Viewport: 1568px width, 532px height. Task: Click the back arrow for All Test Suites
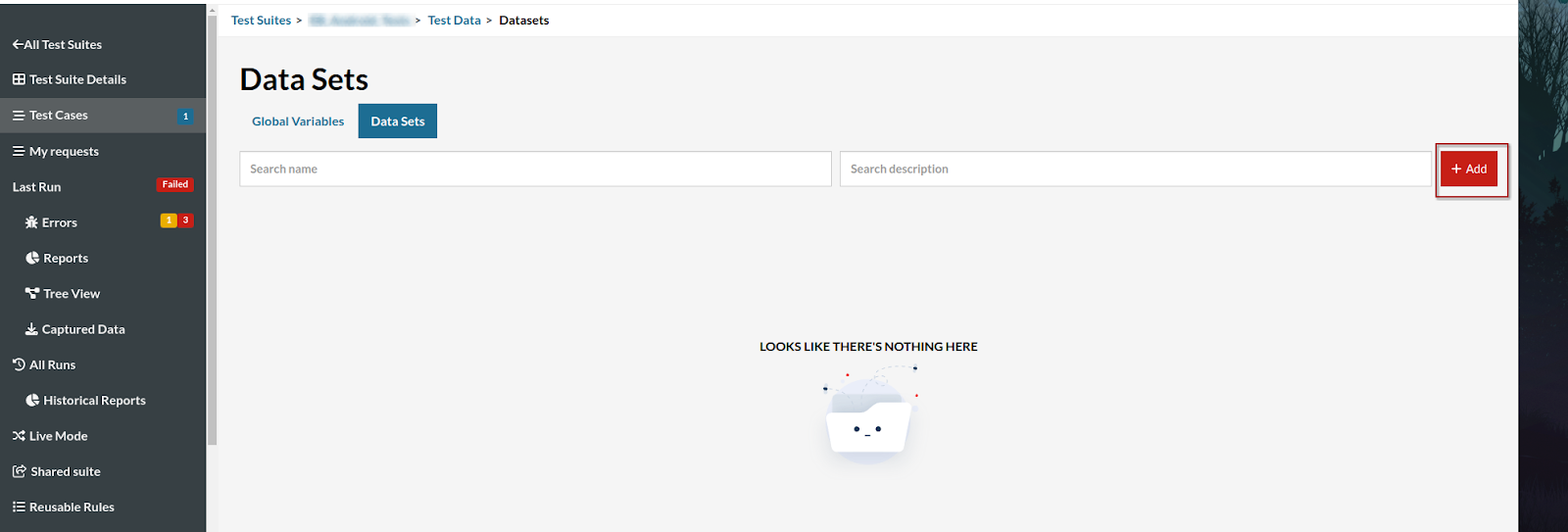coord(18,44)
